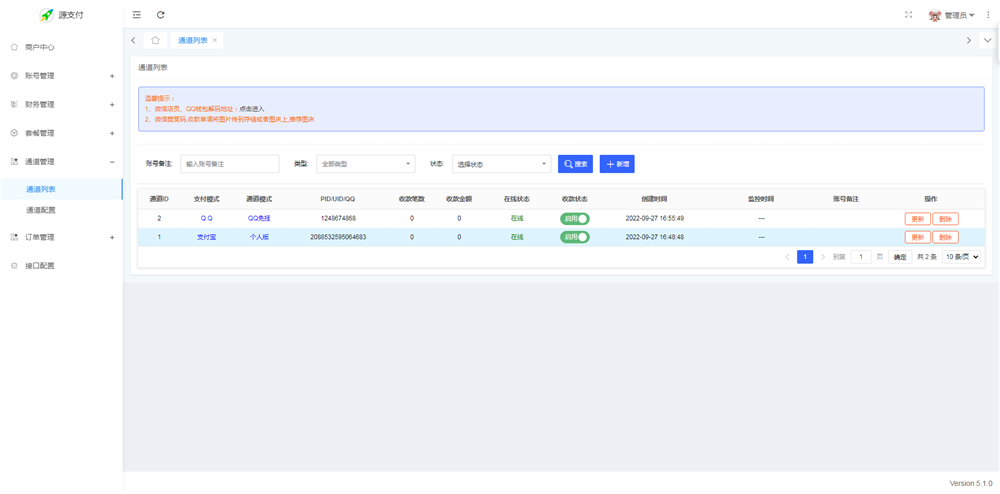Viewport: 1000px width, 494px height.
Task: Expand the 账号管理 menu plus sign
Action: point(112,76)
